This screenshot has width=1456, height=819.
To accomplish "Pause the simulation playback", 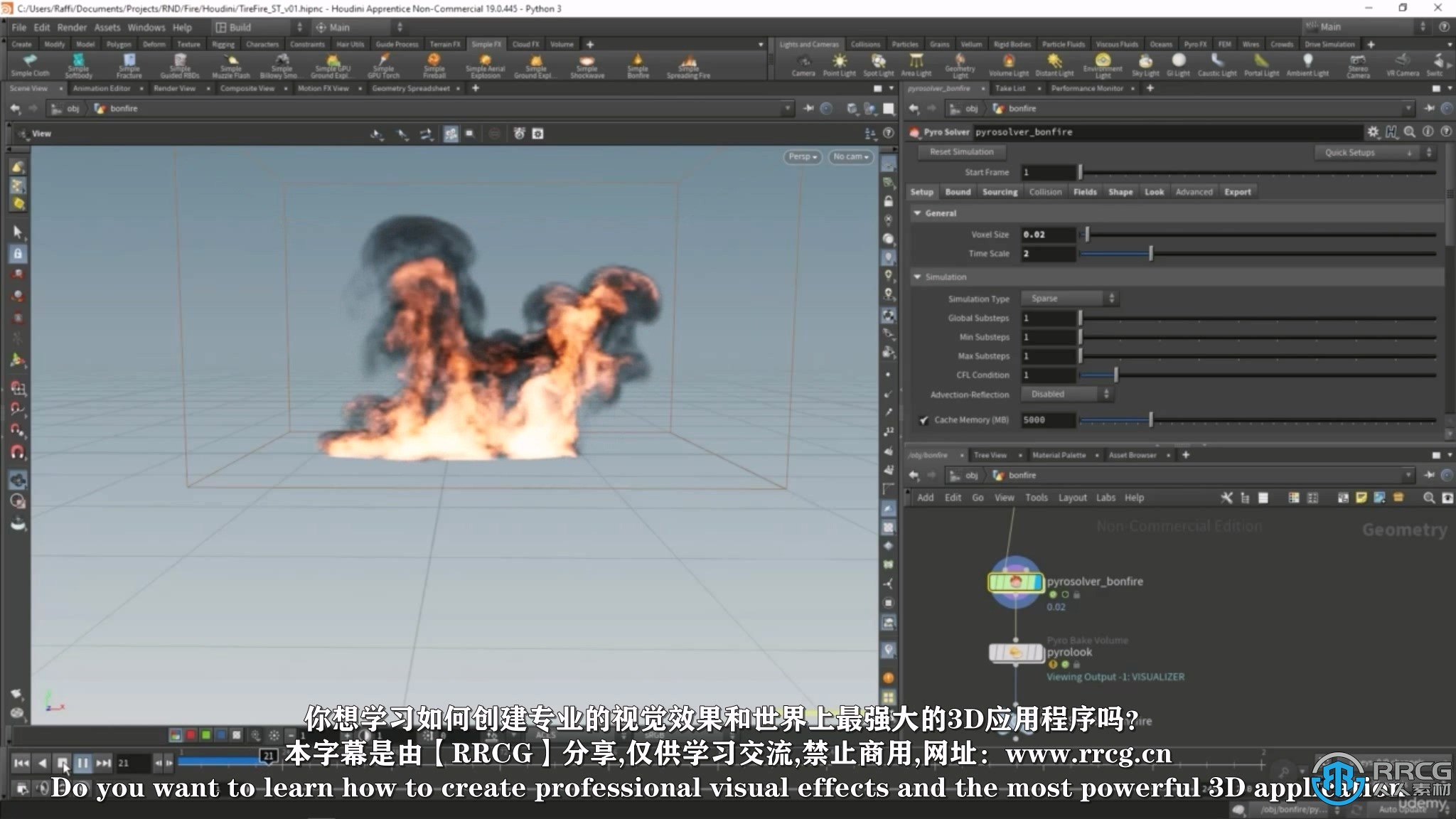I will [82, 763].
